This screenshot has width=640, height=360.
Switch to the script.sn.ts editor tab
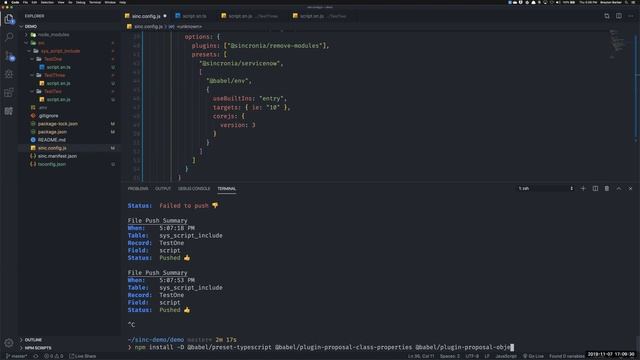tap(192, 16)
